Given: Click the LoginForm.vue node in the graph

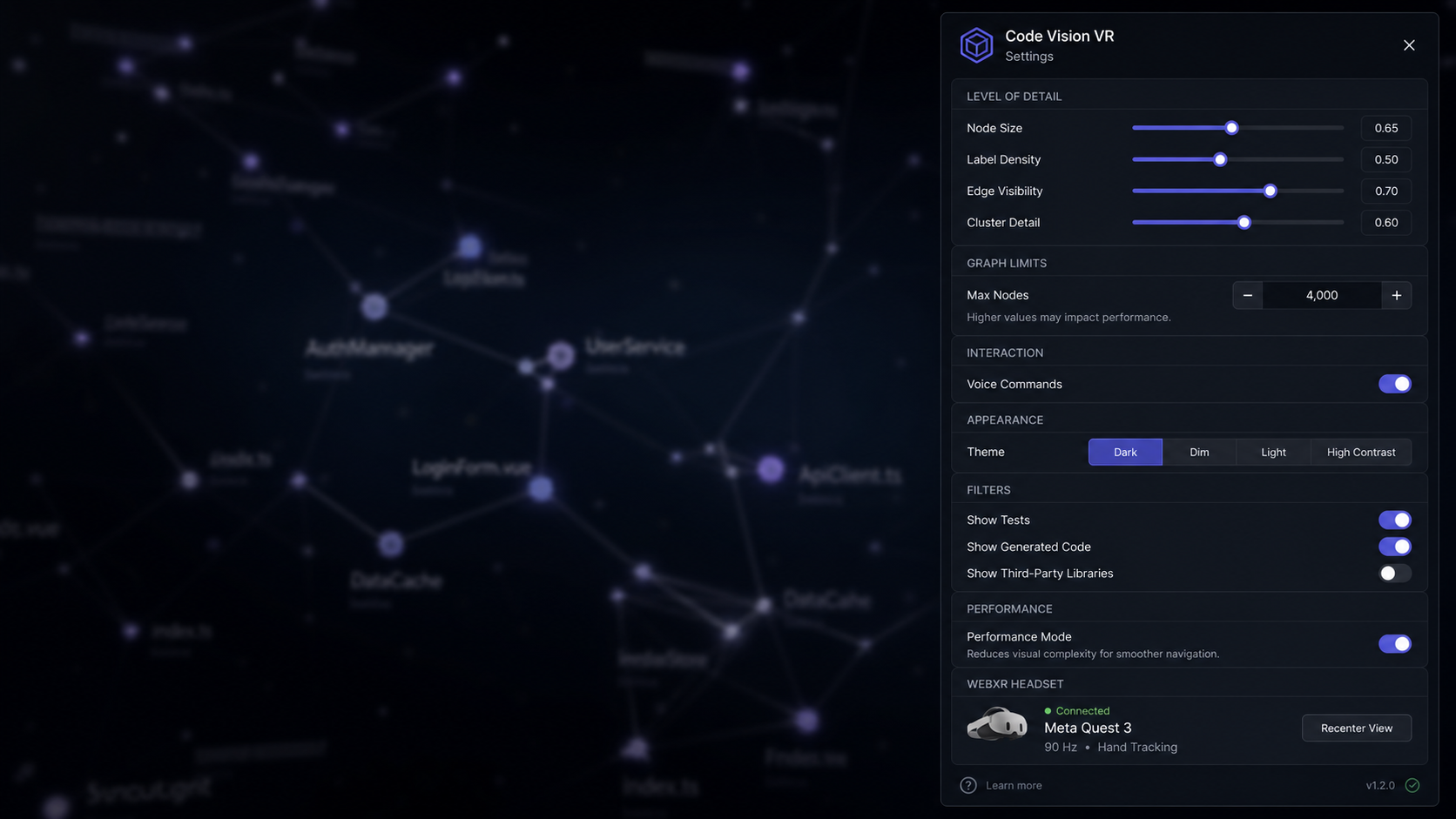Looking at the screenshot, I should (541, 488).
